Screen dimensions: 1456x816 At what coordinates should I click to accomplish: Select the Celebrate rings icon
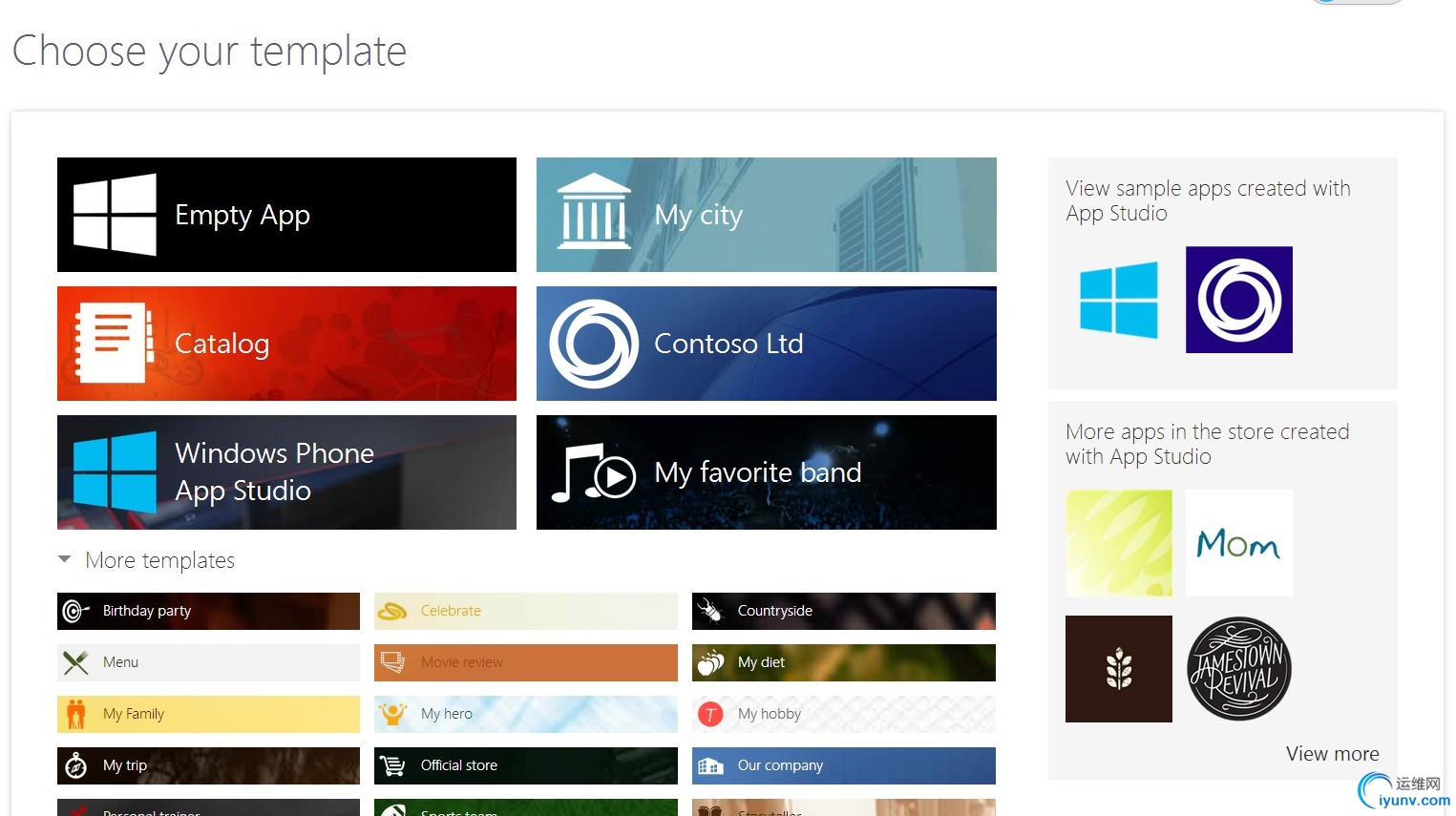391,611
